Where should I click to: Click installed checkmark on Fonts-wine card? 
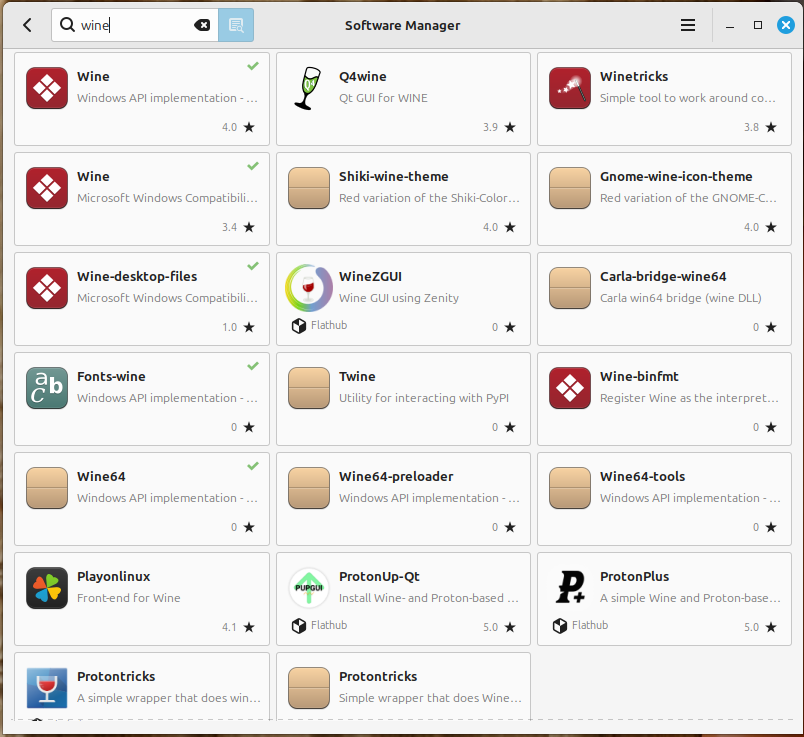click(x=253, y=366)
